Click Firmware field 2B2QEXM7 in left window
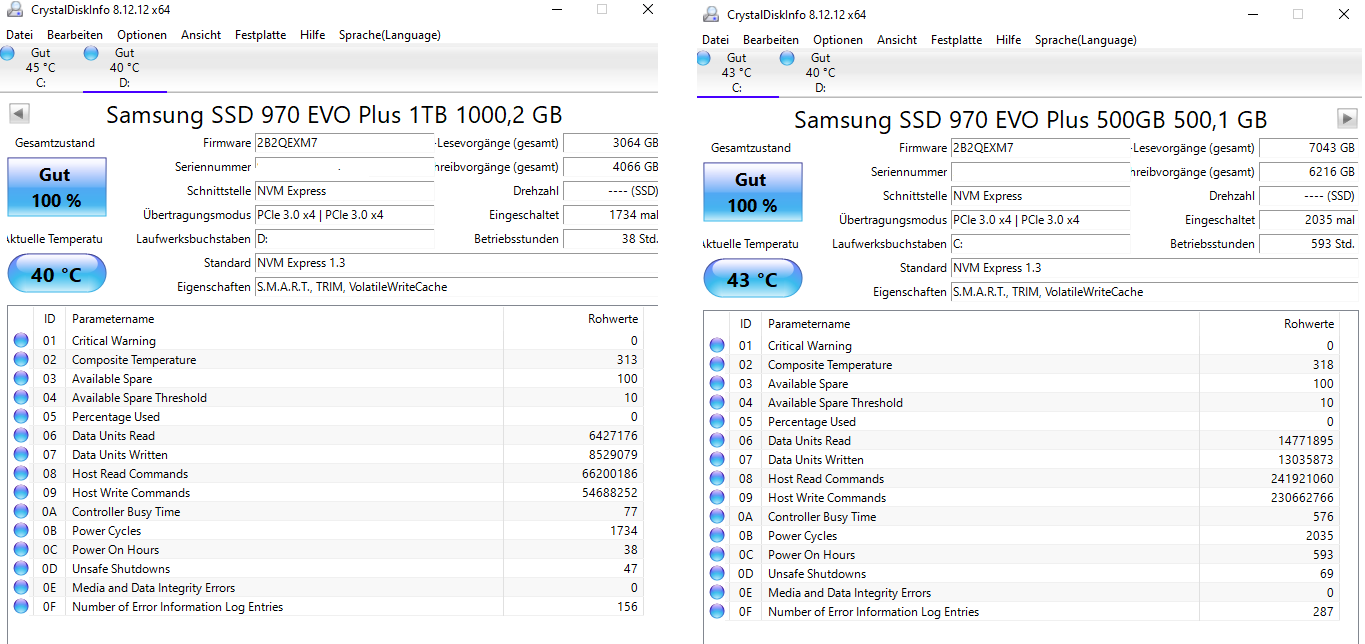The image size is (1365, 644). point(344,143)
